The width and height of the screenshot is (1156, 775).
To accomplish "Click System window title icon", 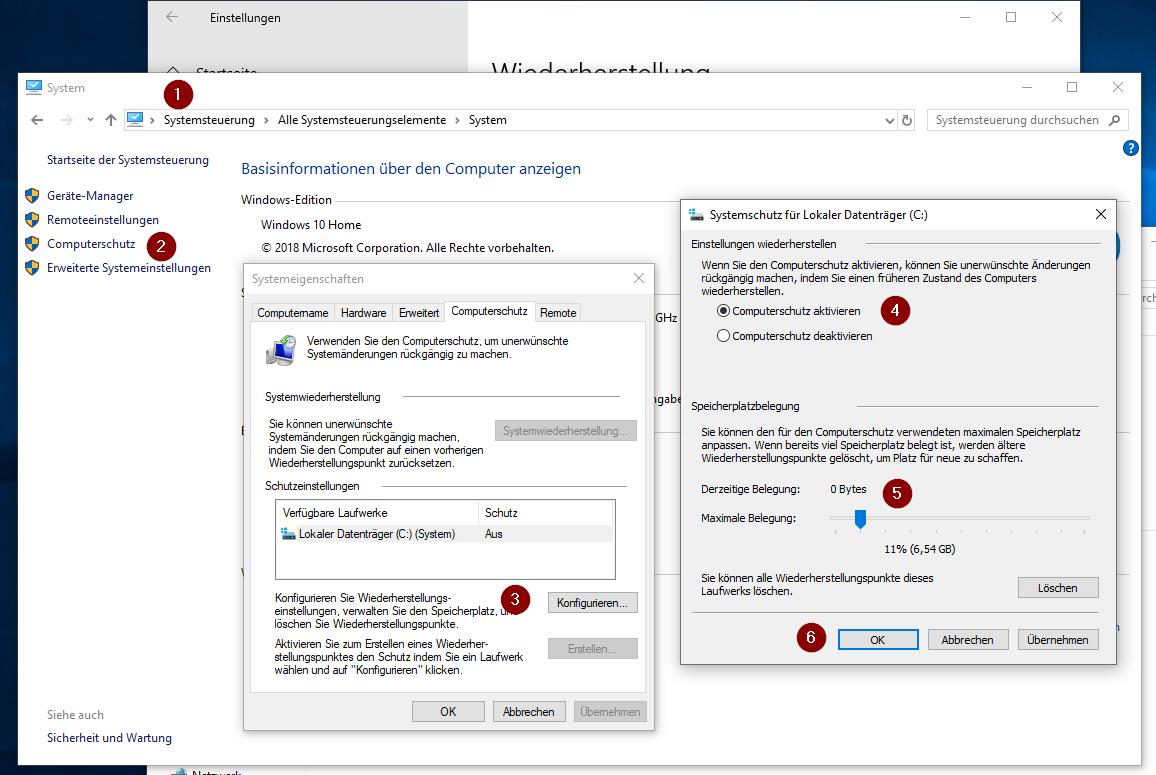I will 34,87.
